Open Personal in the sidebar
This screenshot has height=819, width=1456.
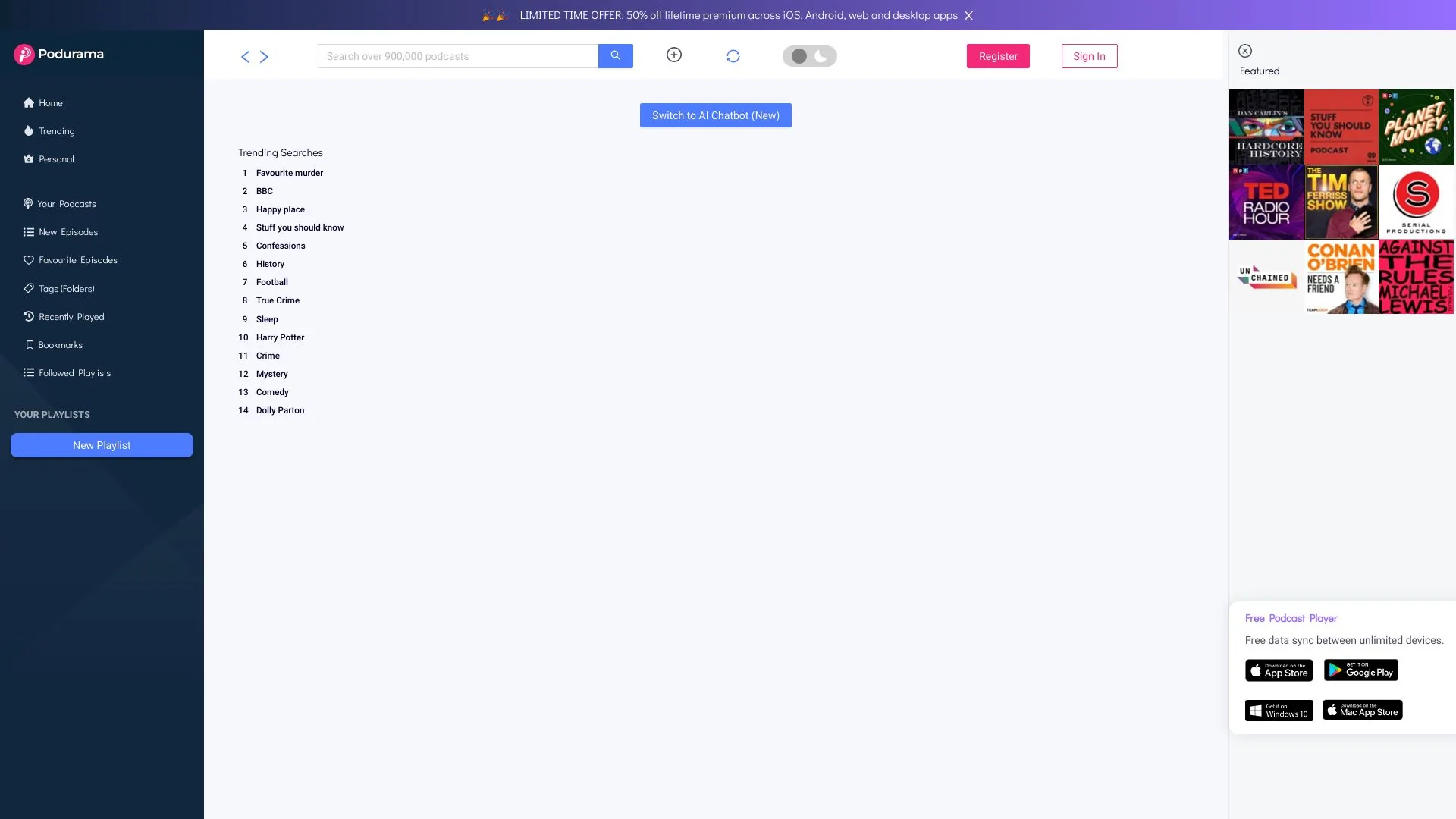click(x=49, y=159)
